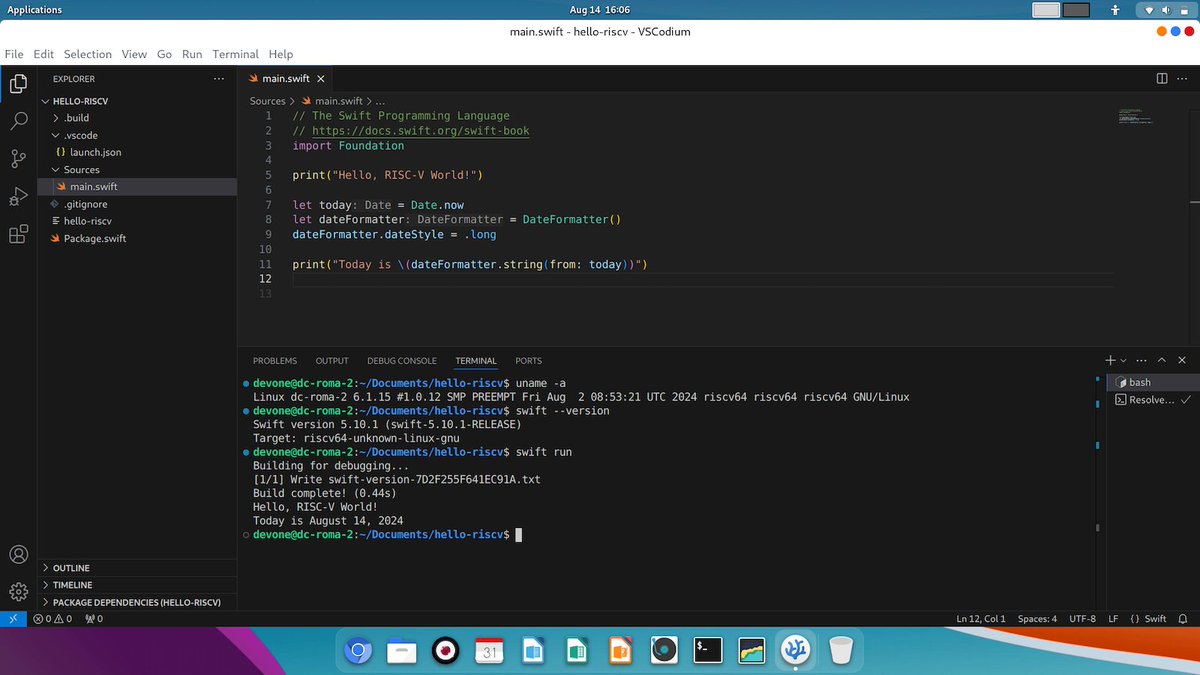Viewport: 1200px width, 675px height.
Task: Click the split editor right icon
Action: point(1161,79)
